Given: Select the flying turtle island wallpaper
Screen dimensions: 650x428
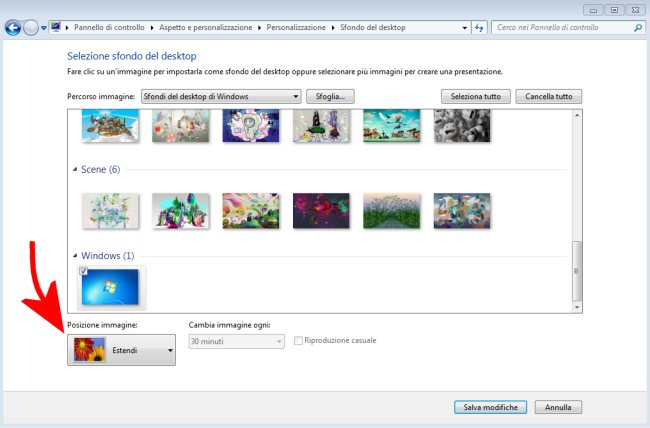Looking at the screenshot, I should pyautogui.click(x=110, y=125).
